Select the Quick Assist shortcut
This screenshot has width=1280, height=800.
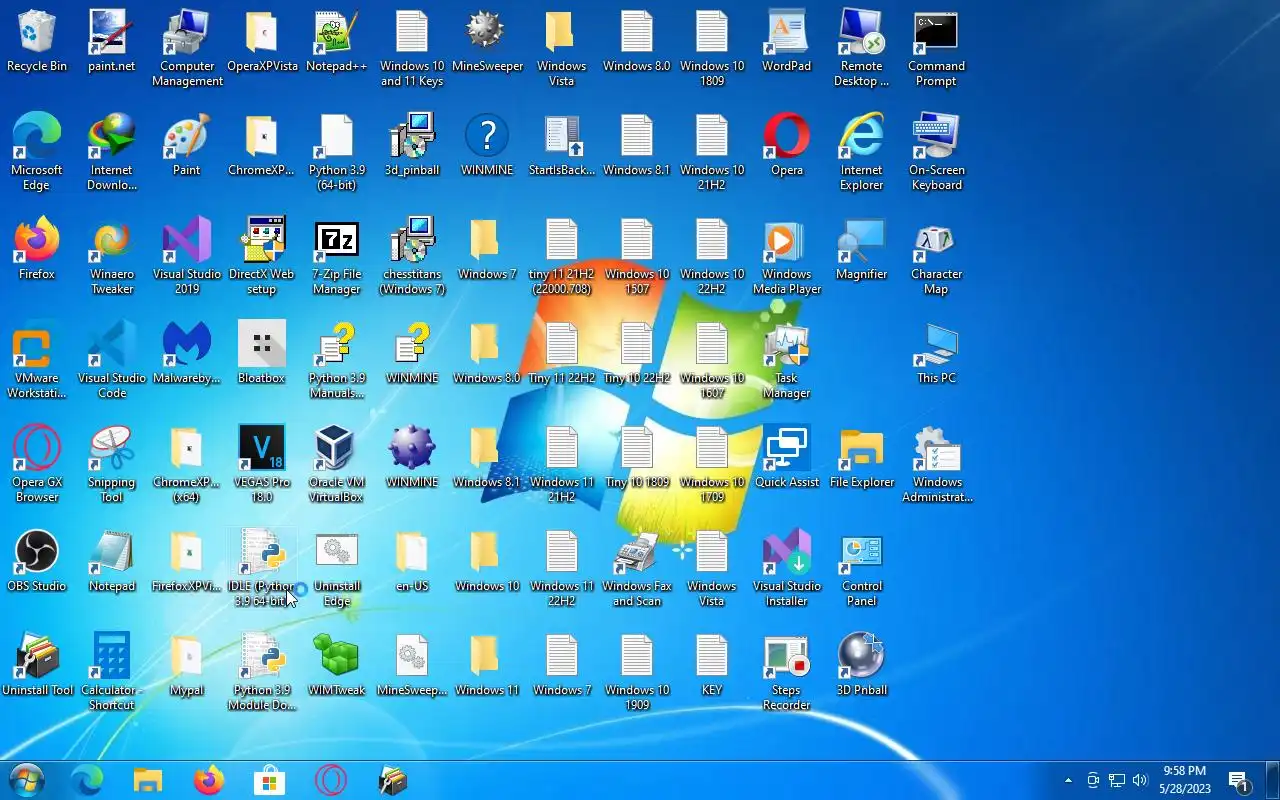click(787, 458)
